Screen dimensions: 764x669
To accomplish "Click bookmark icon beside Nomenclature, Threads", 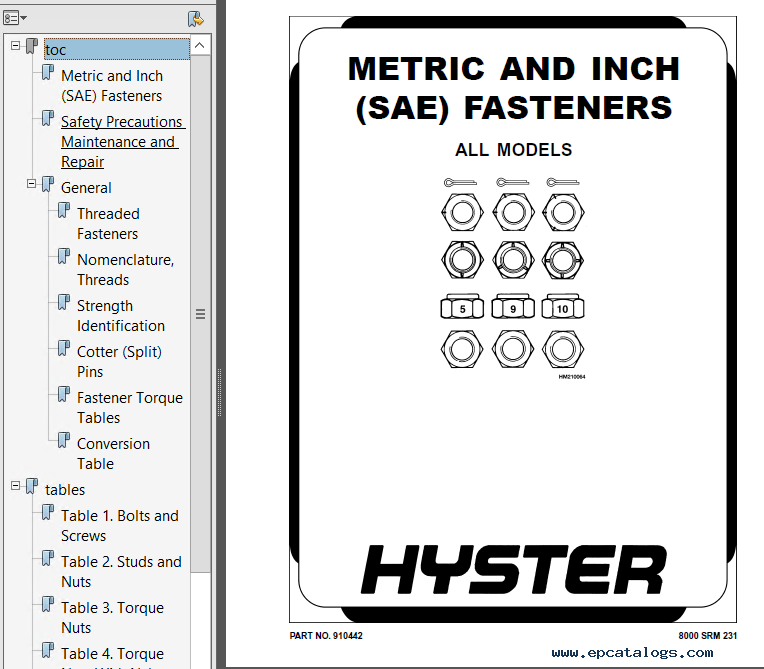I will 64,256.
